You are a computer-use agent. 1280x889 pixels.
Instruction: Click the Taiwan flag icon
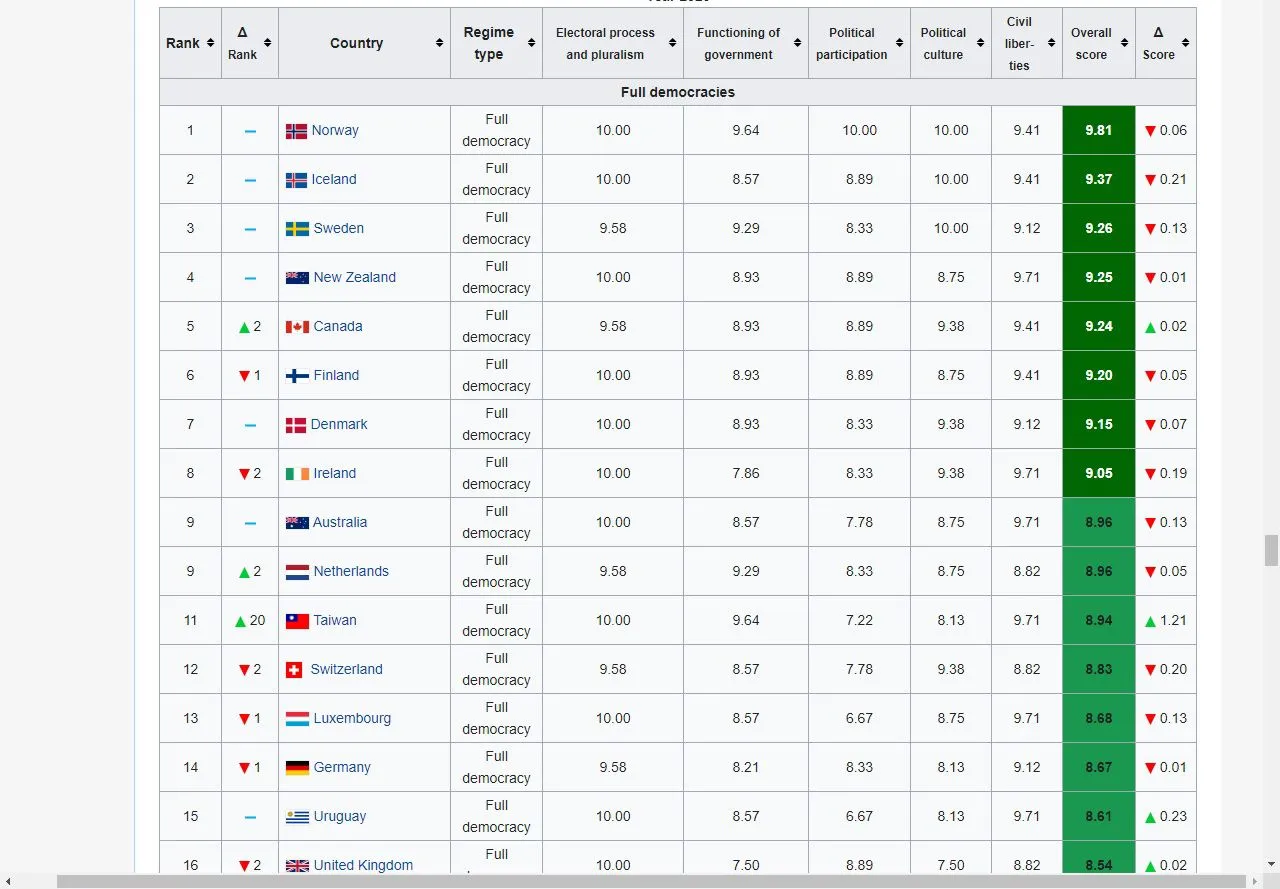296,620
